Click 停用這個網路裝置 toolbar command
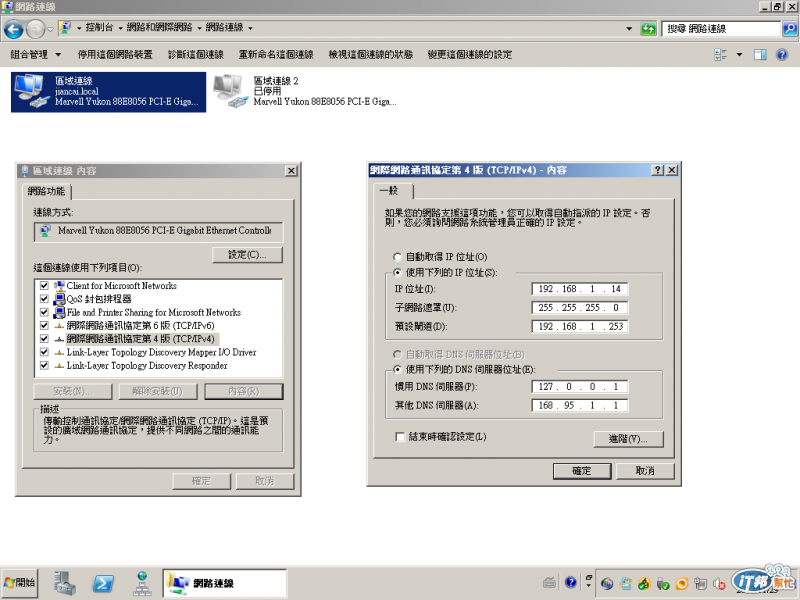 point(115,55)
